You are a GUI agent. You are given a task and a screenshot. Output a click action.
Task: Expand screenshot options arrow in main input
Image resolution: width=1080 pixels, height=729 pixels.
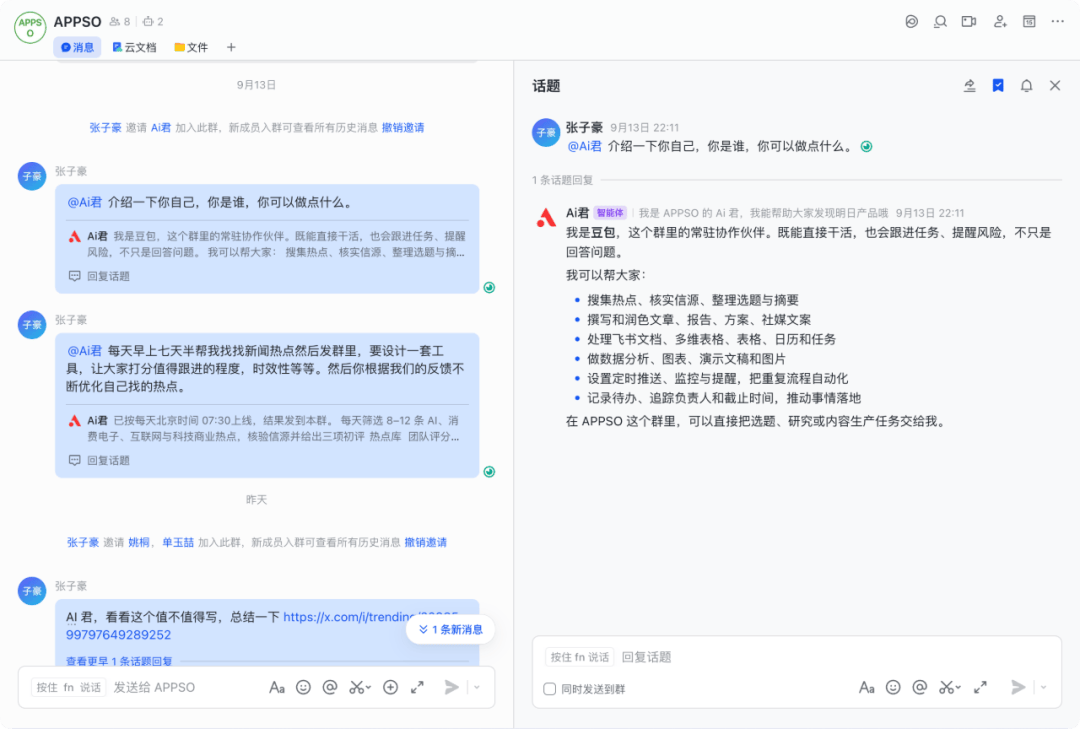368,687
